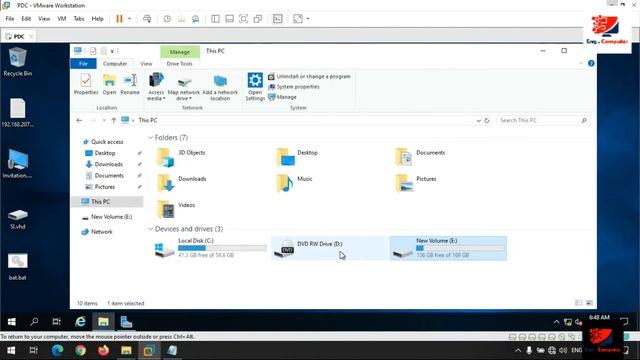
Task: Expand the address bar history dropdown
Action: [x=478, y=121]
